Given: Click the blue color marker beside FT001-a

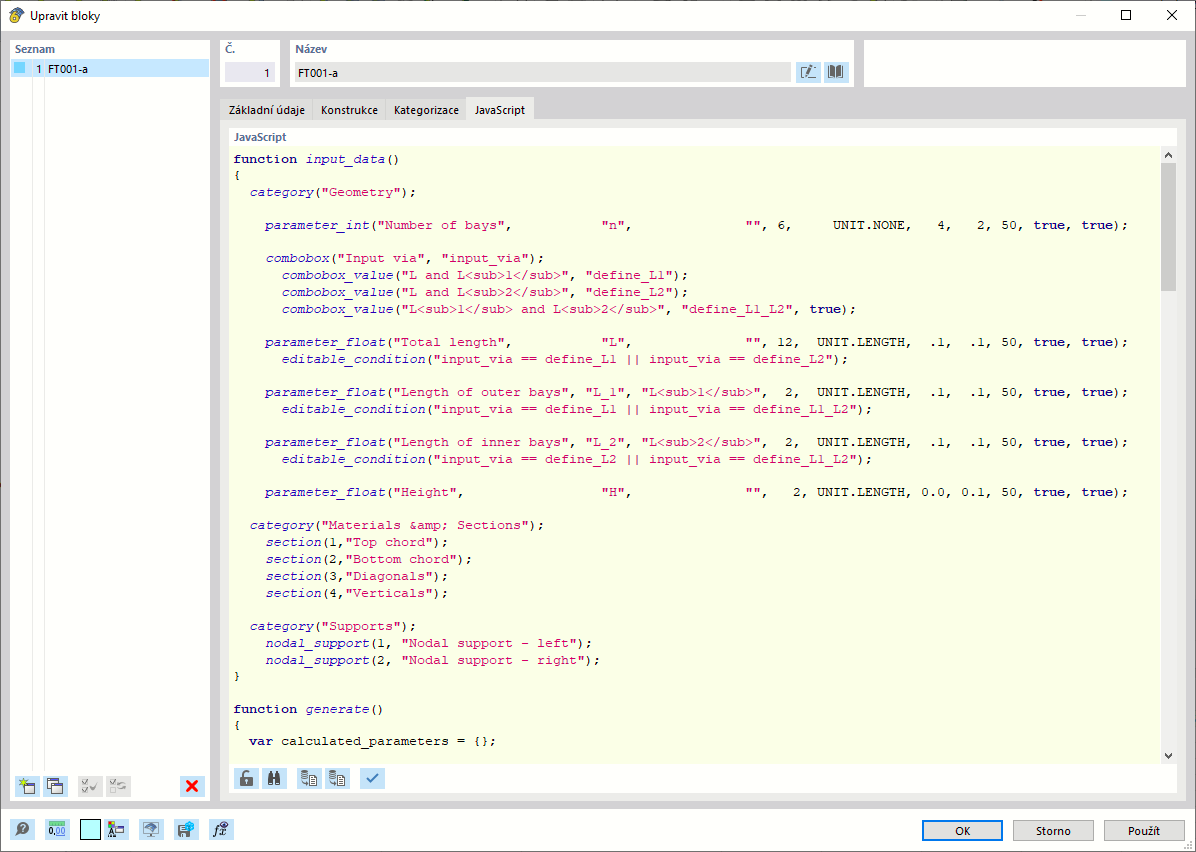Looking at the screenshot, I should pos(20,68).
